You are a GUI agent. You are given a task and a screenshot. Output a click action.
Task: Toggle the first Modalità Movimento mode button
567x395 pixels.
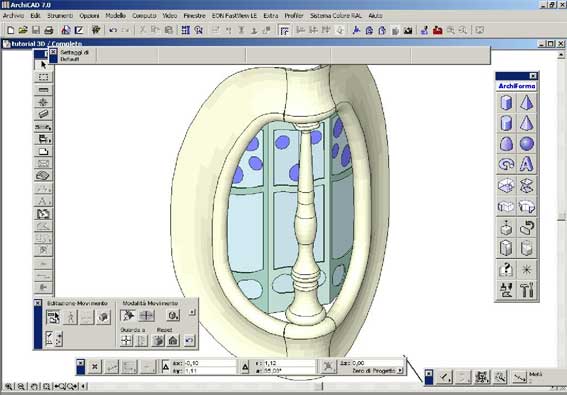127,315
